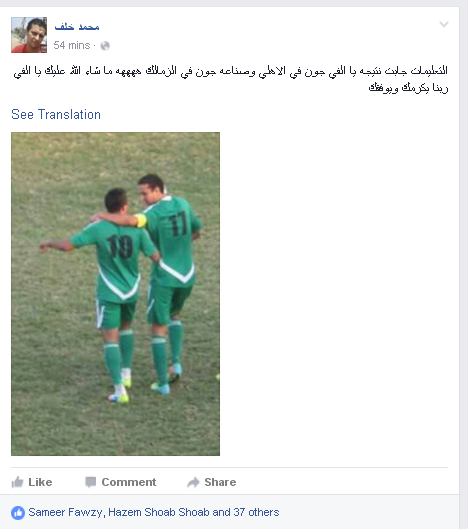Click the Like text label
The height and width of the screenshot is (532, 470).
tap(40, 482)
